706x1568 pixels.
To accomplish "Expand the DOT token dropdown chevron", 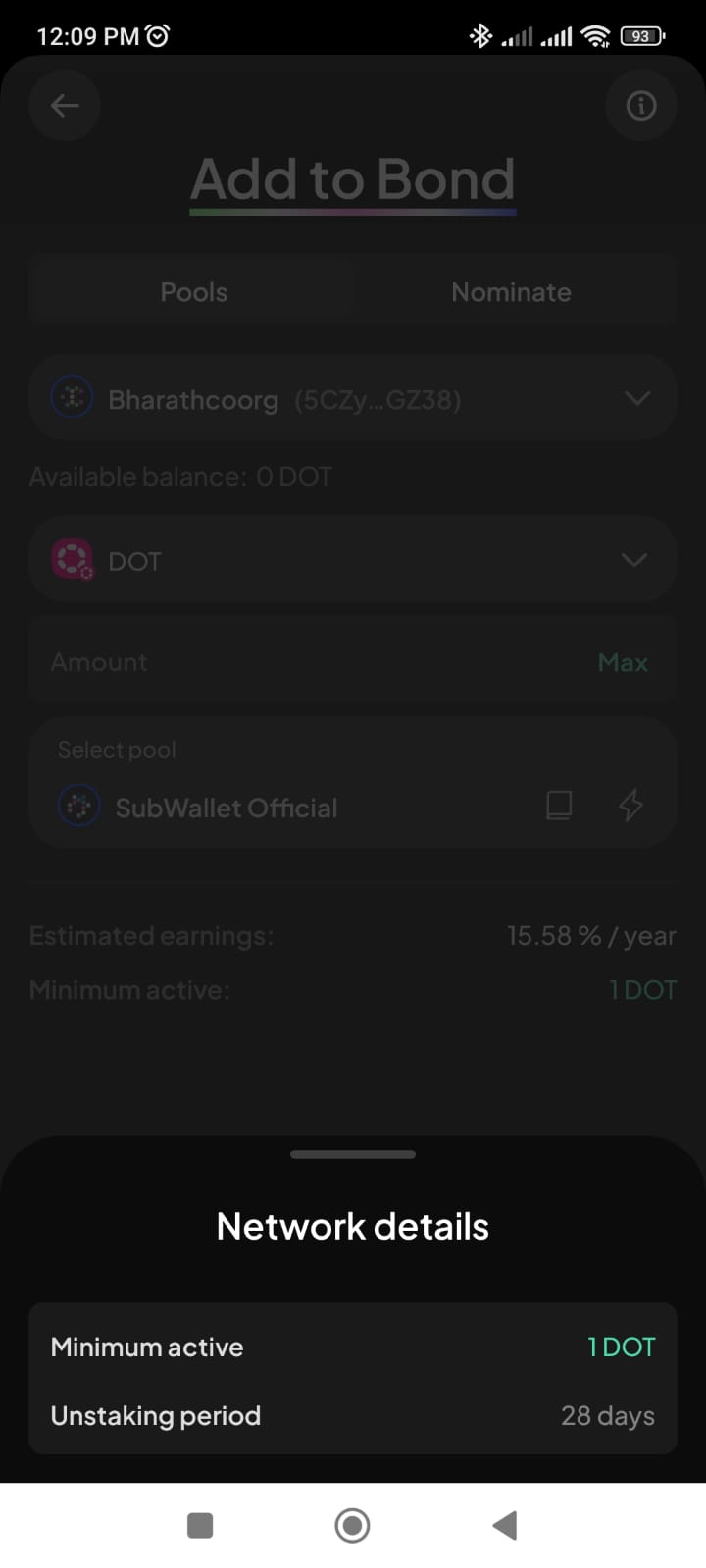I will click(634, 560).
